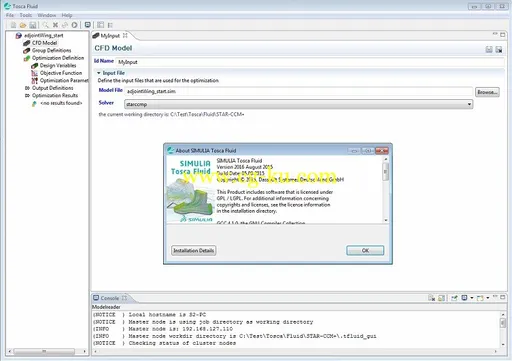Click the open folder toolbar icon
This screenshot has width=512, height=361.
(x=23, y=25)
